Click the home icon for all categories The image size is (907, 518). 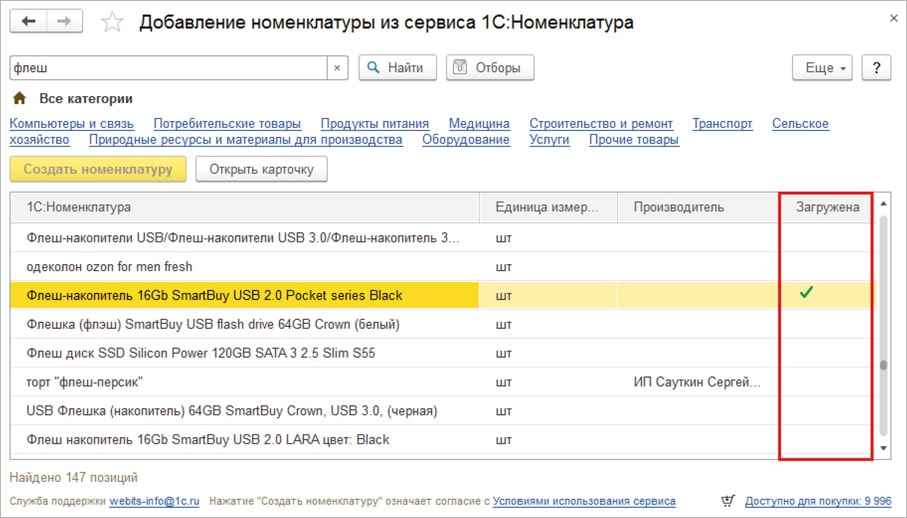pos(19,99)
